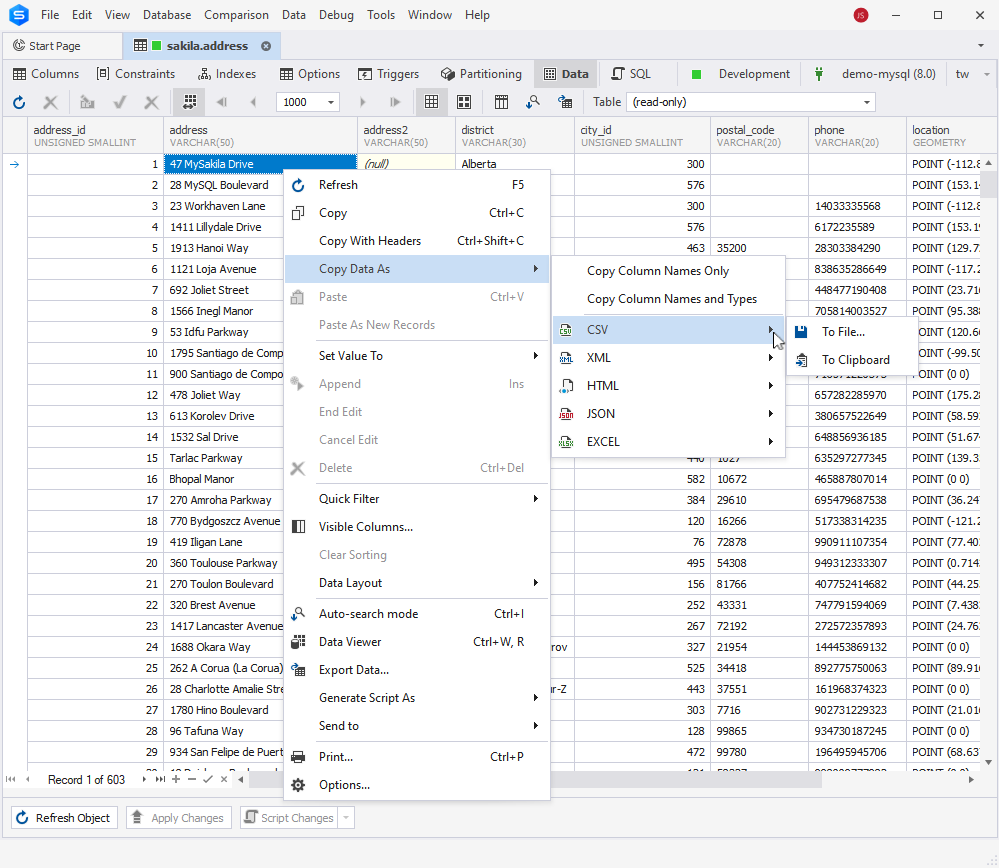
Task: Click the auto-search mode toolbar icon
Action: pyautogui.click(x=533, y=102)
